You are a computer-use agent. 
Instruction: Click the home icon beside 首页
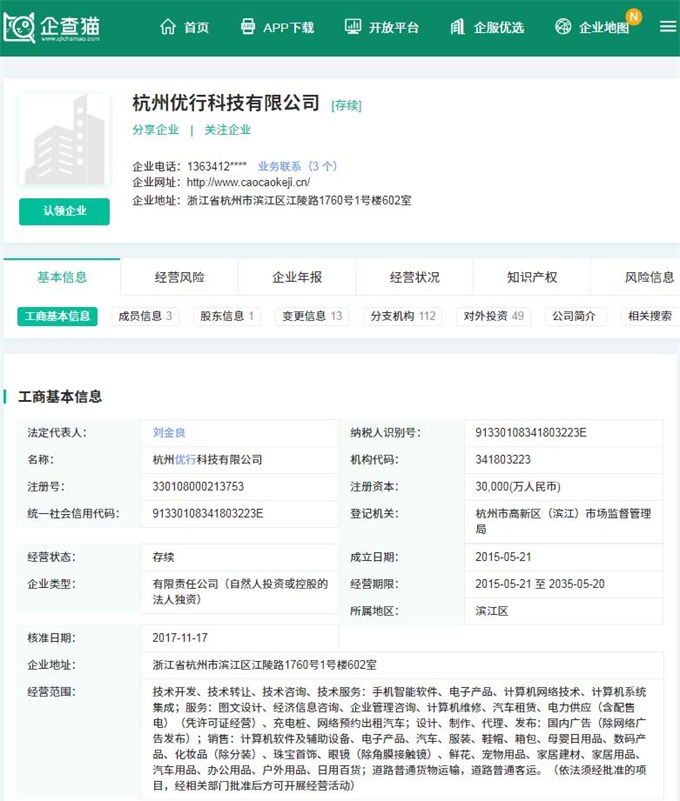click(168, 27)
